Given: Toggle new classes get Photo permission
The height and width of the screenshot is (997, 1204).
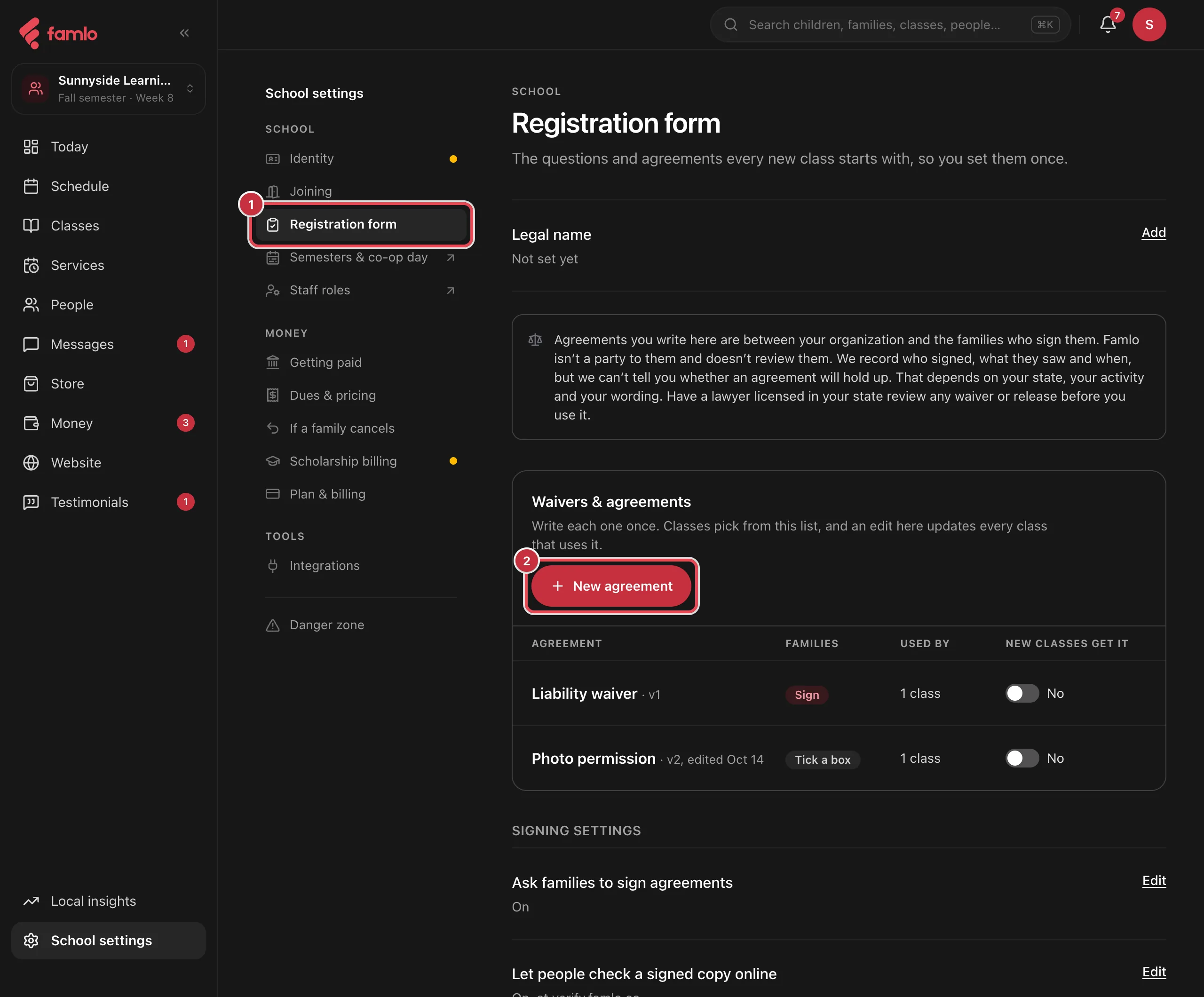Looking at the screenshot, I should tap(1022, 759).
